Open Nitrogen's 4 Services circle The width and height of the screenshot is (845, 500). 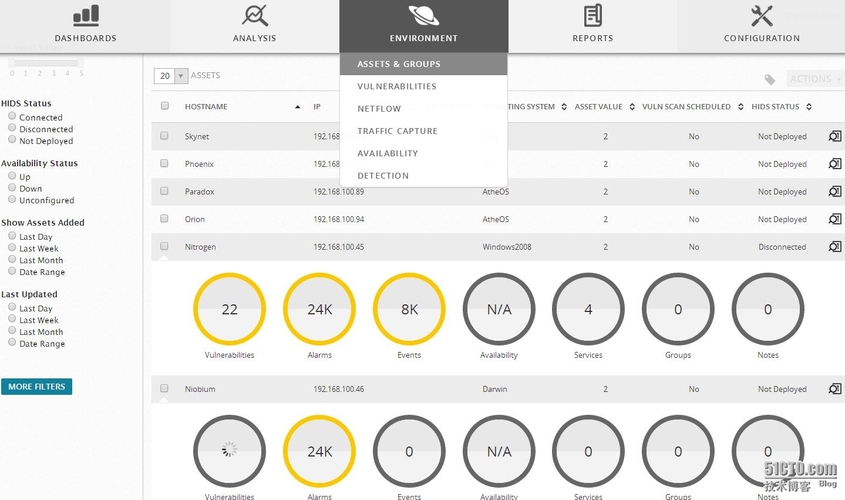click(588, 309)
